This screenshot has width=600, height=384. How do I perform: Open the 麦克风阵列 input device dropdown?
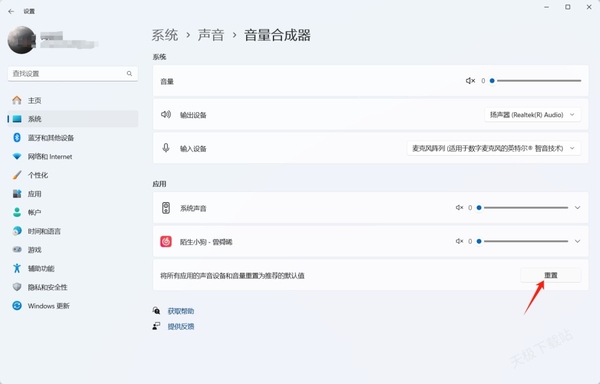pyautogui.click(x=494, y=148)
